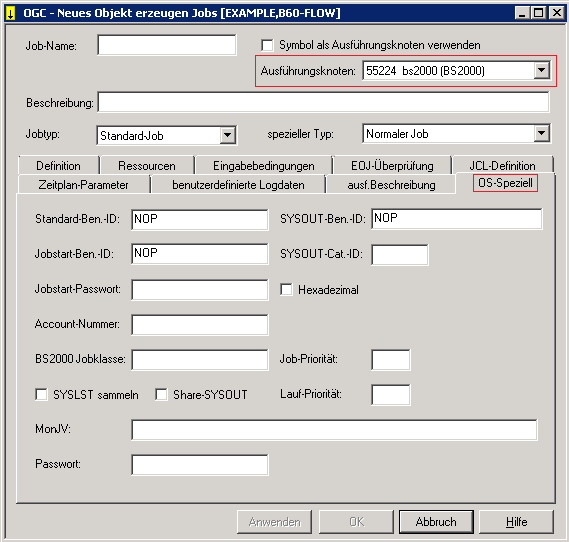Focus the Jobstart-Ben.-ID field
The height and width of the screenshot is (542, 569).
point(200,254)
